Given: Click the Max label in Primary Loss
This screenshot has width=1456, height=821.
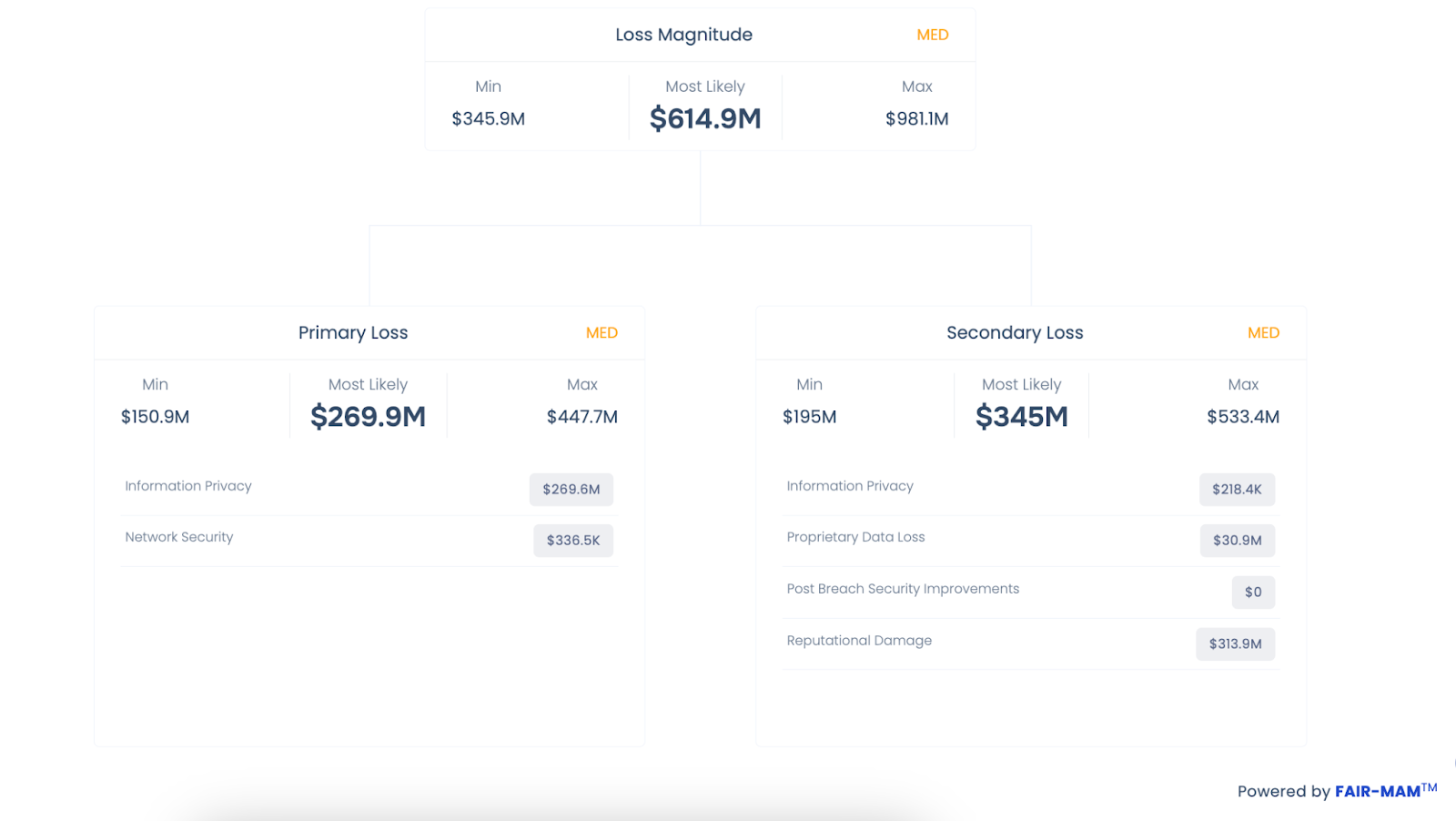Looking at the screenshot, I should click(582, 385).
